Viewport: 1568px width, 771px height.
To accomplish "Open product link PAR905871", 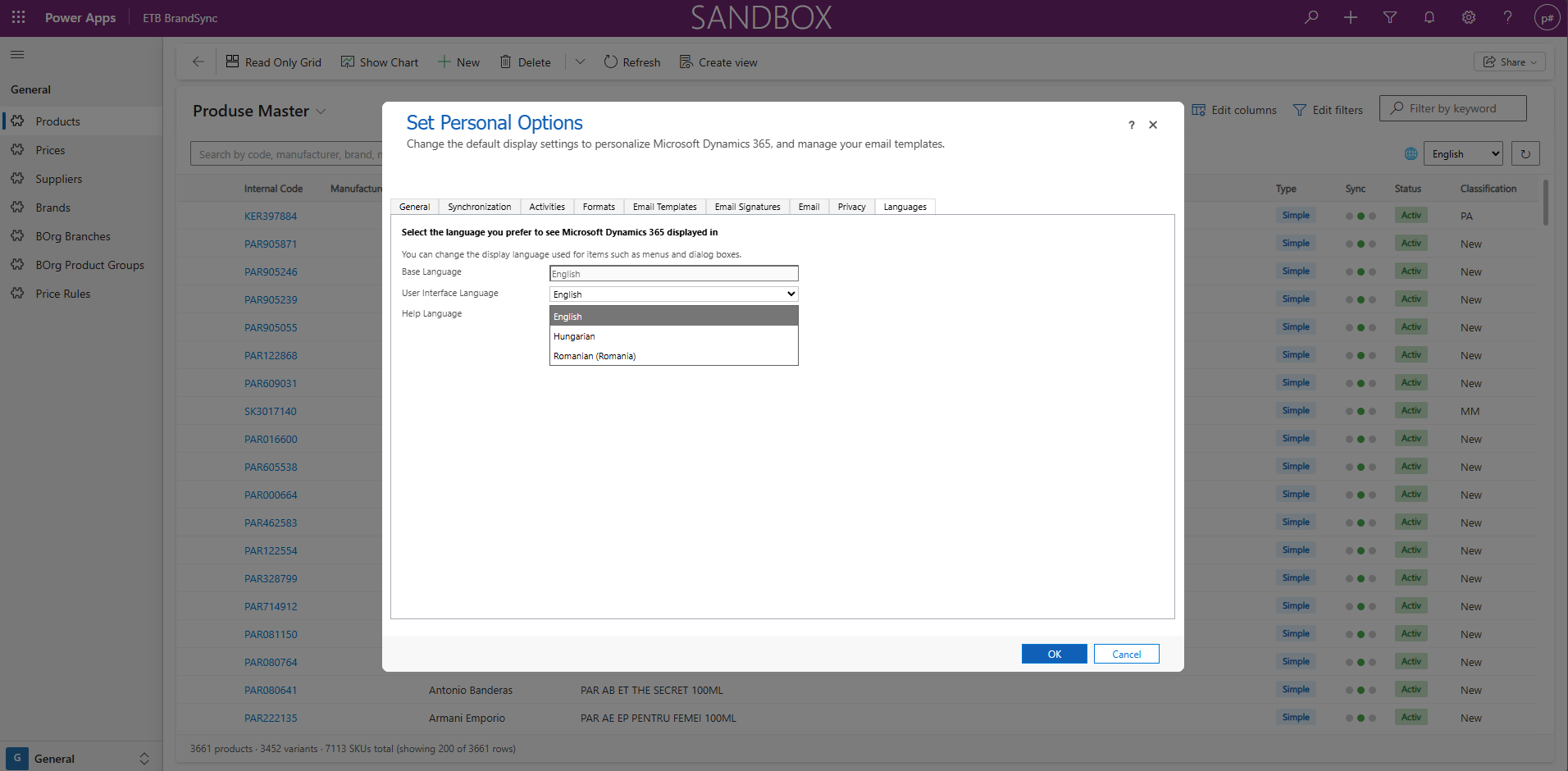I will pos(271,244).
